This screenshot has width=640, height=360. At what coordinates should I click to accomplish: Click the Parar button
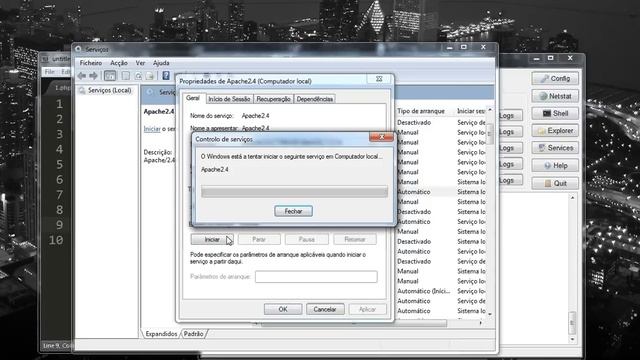(x=259, y=239)
